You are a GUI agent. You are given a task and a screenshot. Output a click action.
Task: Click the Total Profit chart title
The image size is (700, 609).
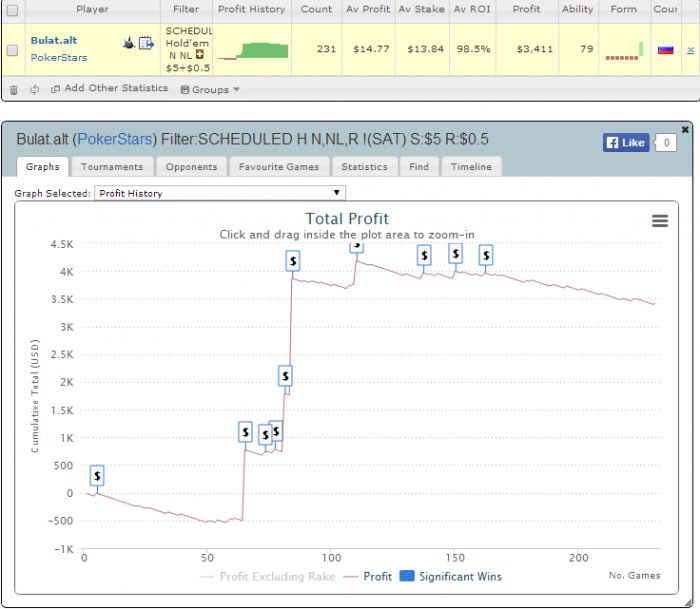347,219
